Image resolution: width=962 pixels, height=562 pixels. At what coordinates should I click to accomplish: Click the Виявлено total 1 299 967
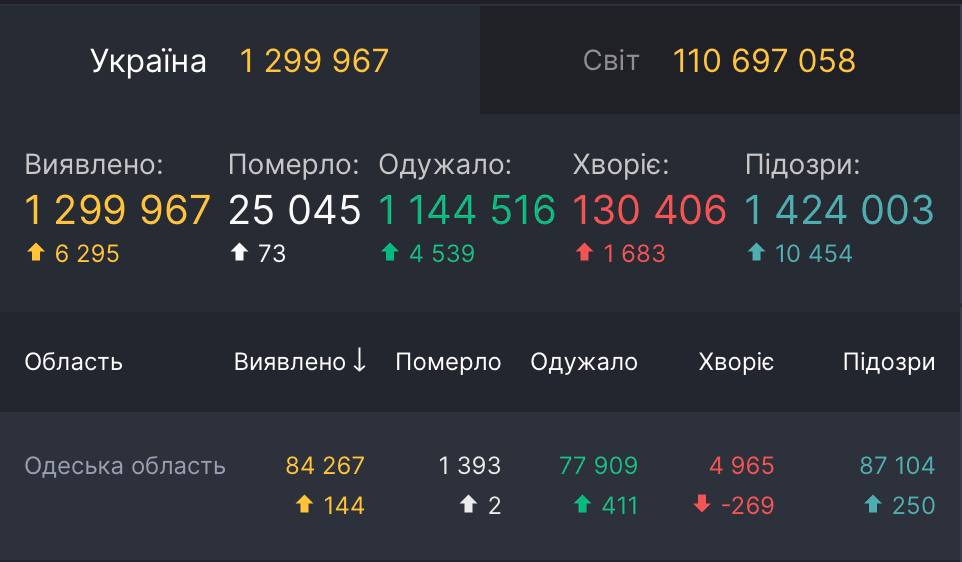118,210
